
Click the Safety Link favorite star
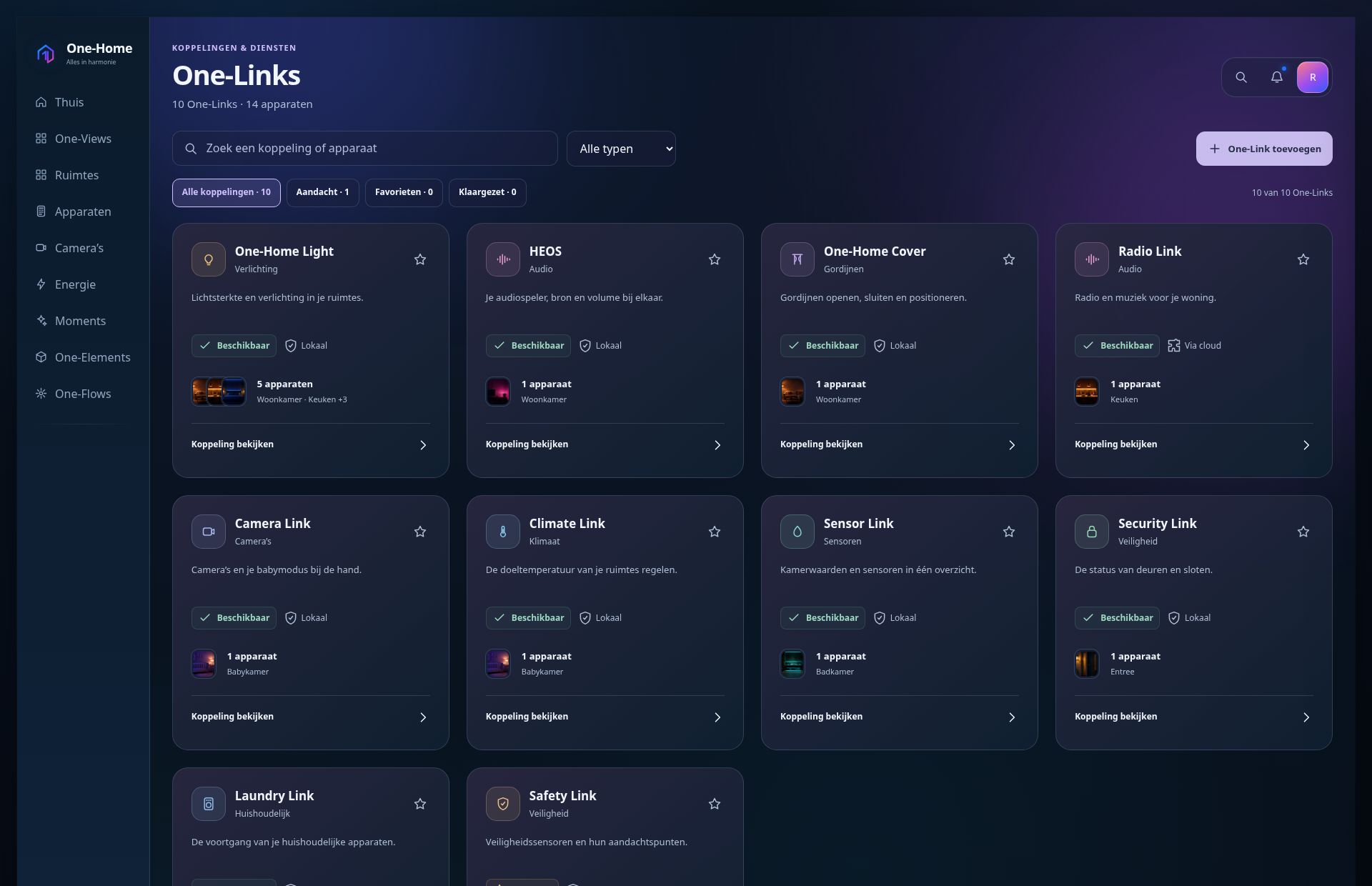pyautogui.click(x=715, y=804)
